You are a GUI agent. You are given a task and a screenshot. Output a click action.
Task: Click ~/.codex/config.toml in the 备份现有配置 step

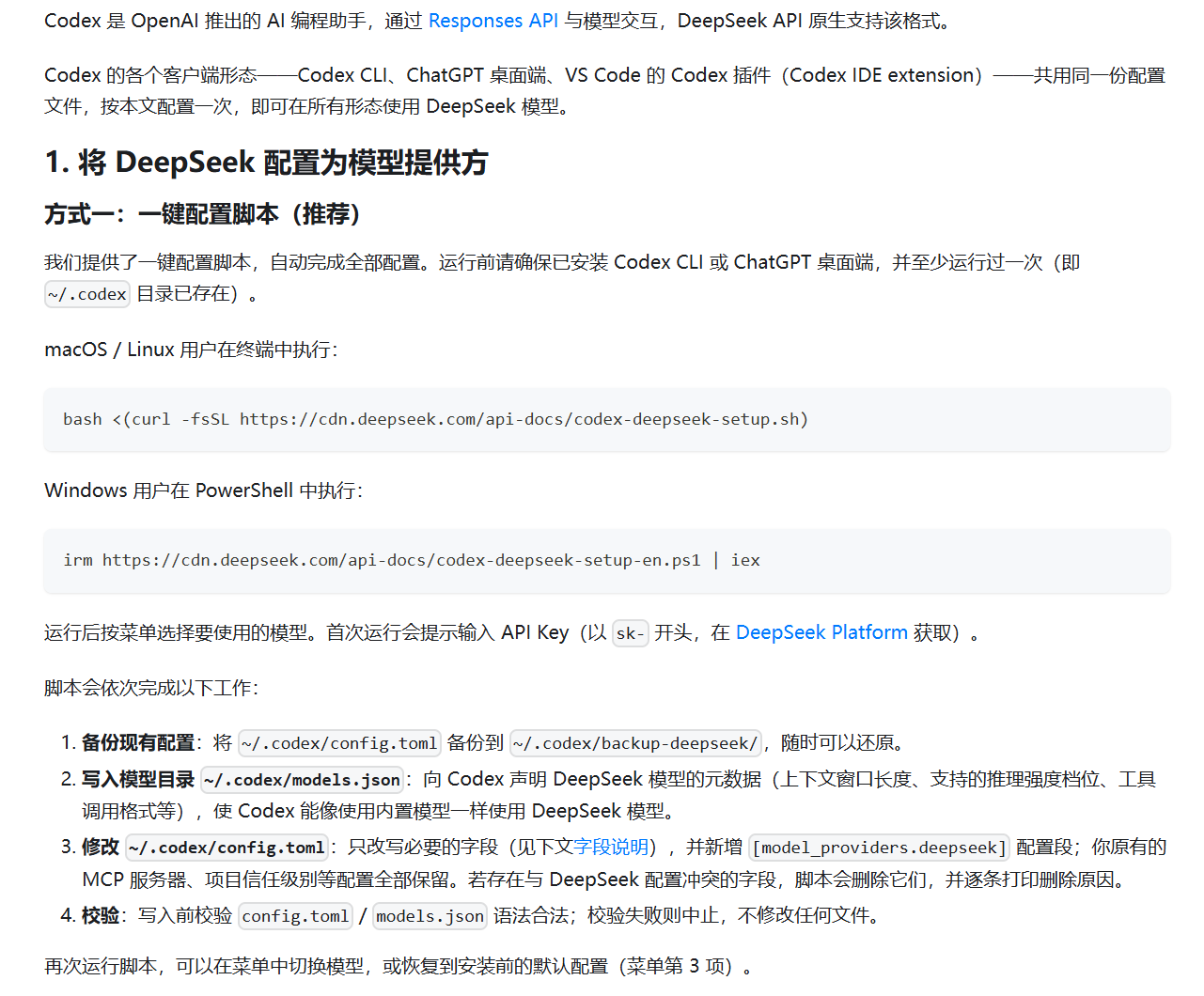point(339,743)
